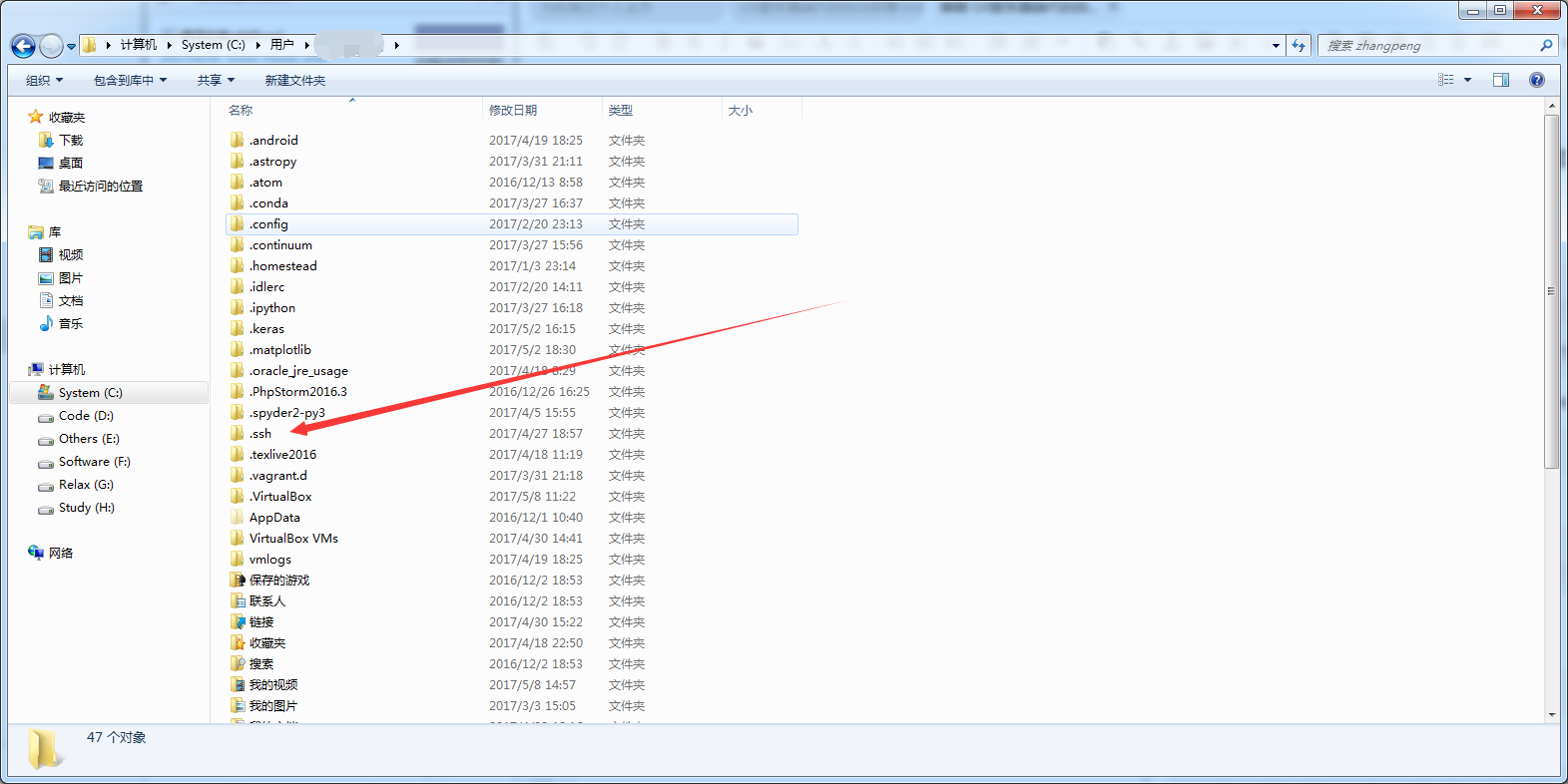The height and width of the screenshot is (784, 1568).
Task: Open the 共享 dropdown menu
Action: 216,81
